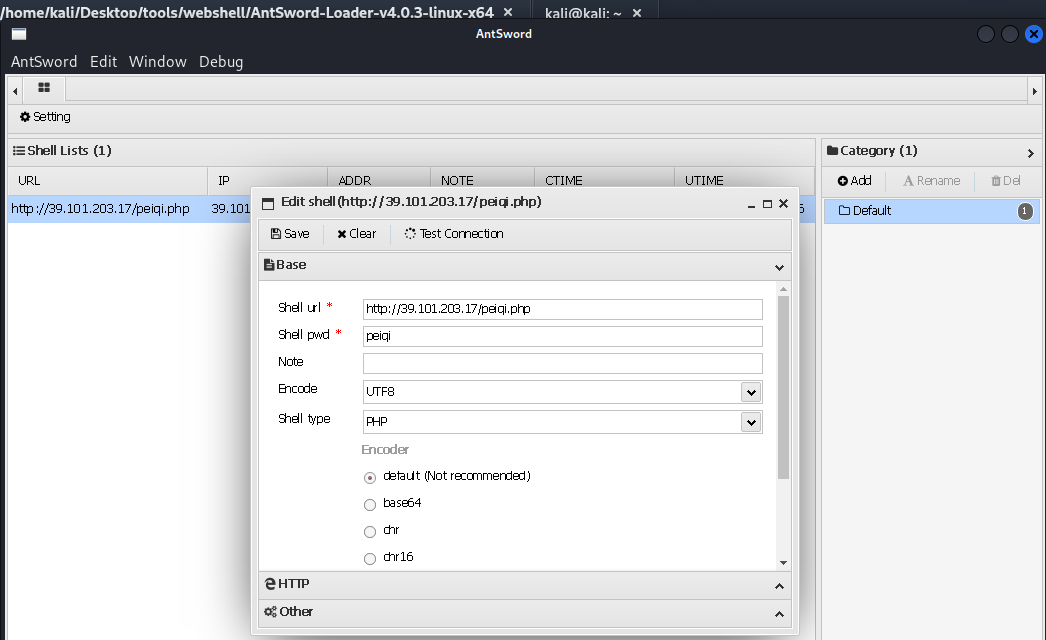The image size is (1046, 640).
Task: Switch to the kali@kali terminal tab
Action: pyautogui.click(x=583, y=13)
